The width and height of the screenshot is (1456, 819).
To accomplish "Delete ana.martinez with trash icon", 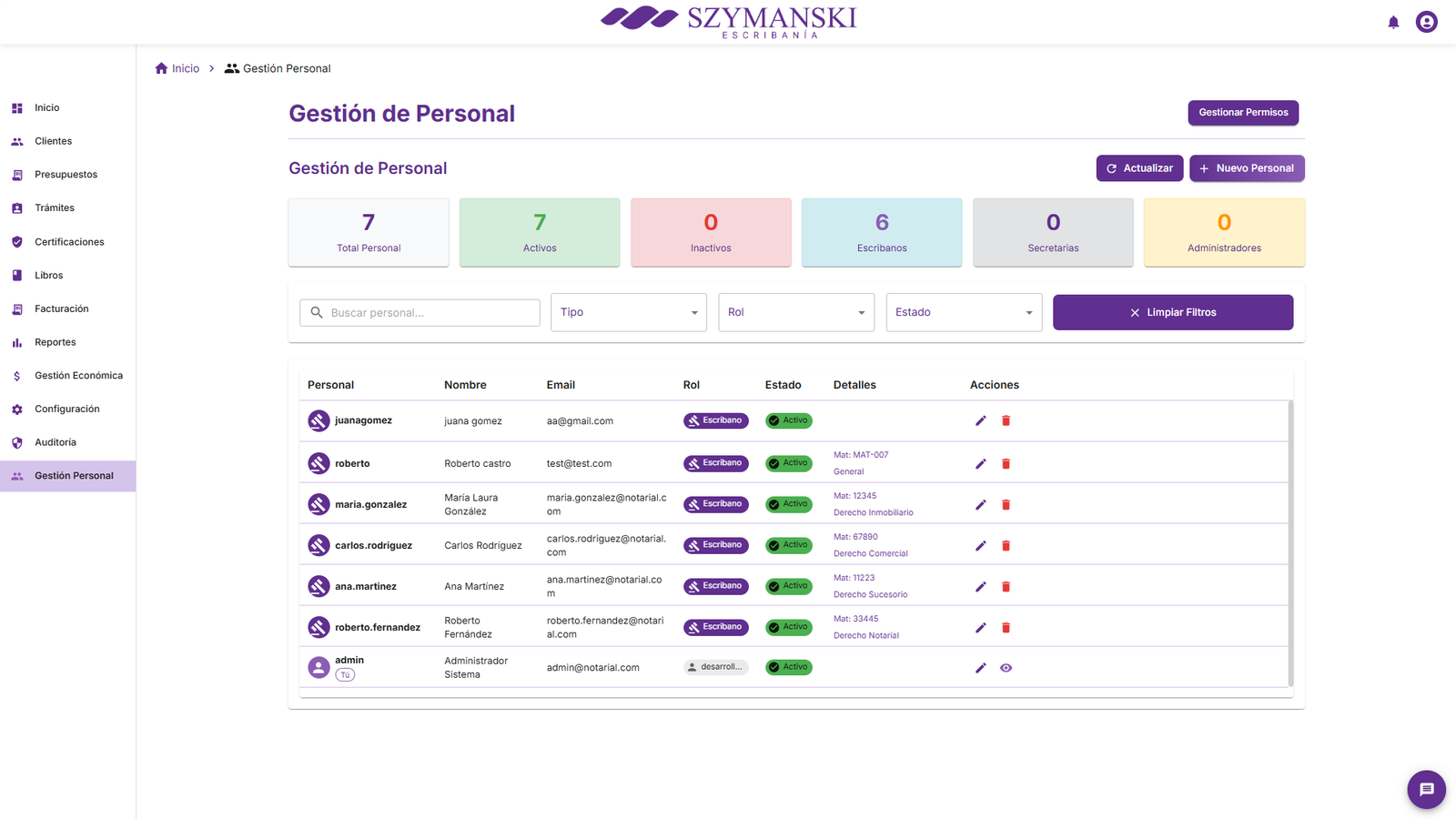I will pyautogui.click(x=1006, y=587).
